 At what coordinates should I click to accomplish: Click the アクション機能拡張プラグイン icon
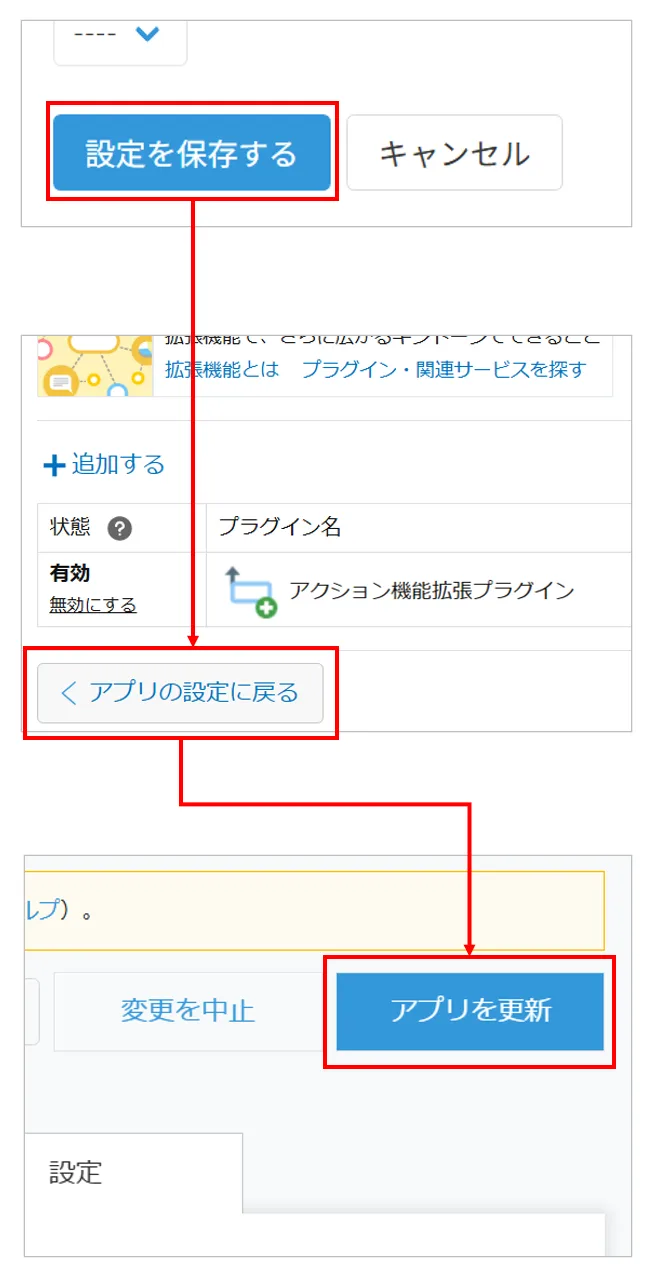tap(250, 591)
